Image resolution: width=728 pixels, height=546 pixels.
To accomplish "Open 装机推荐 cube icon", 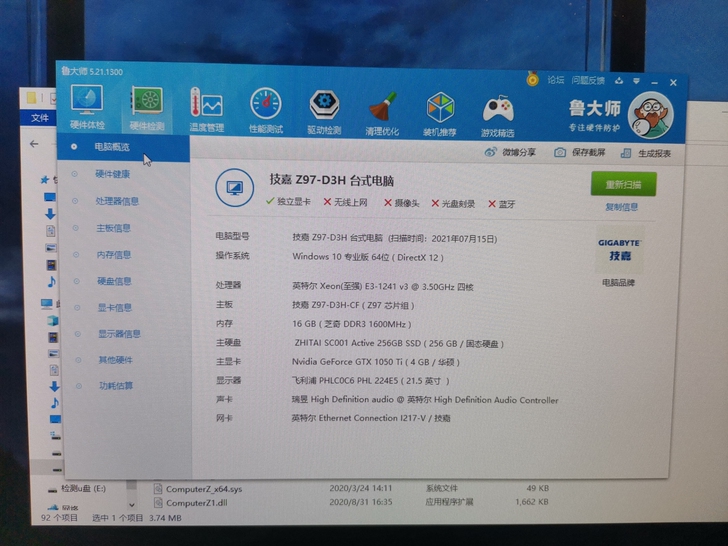I will pos(440,115).
